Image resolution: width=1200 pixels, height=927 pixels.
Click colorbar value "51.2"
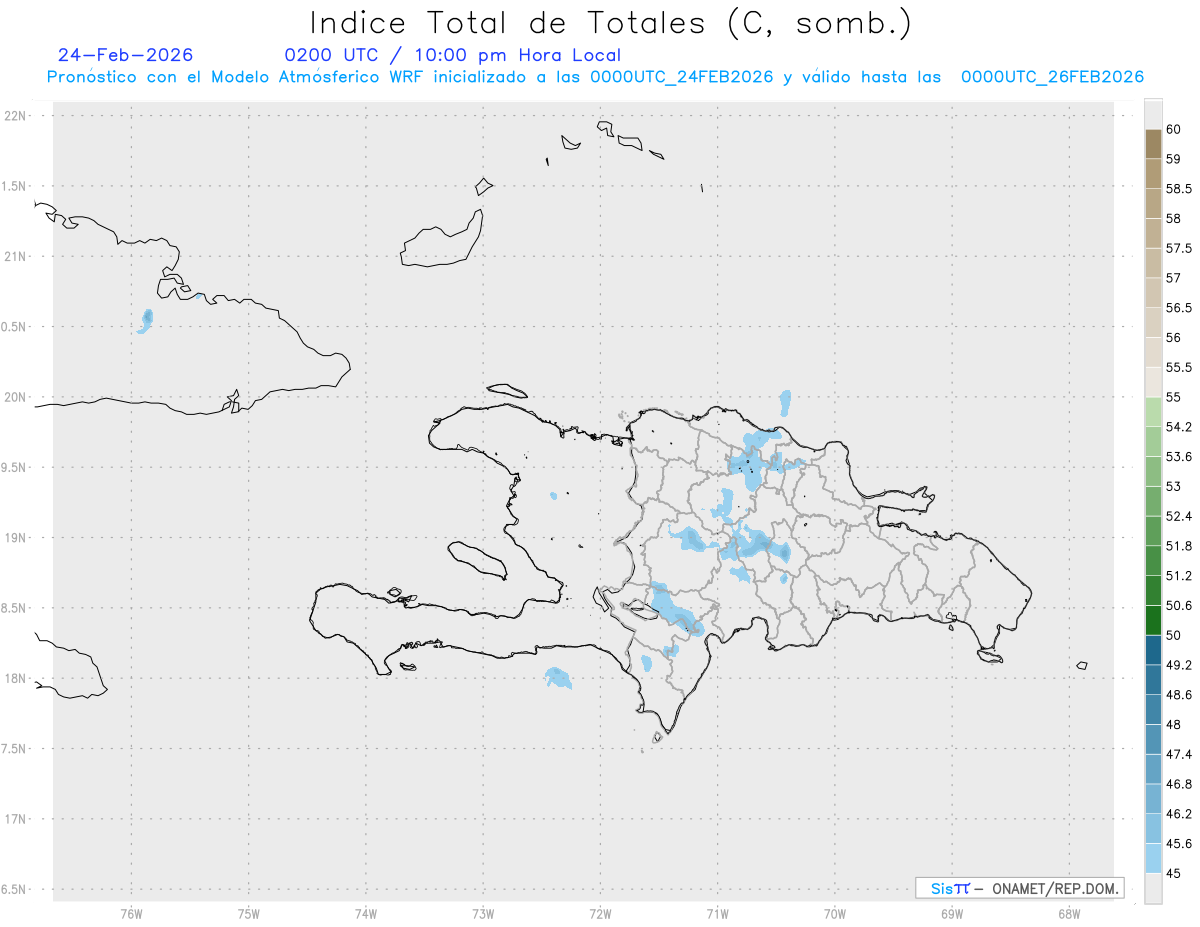tap(1178, 576)
